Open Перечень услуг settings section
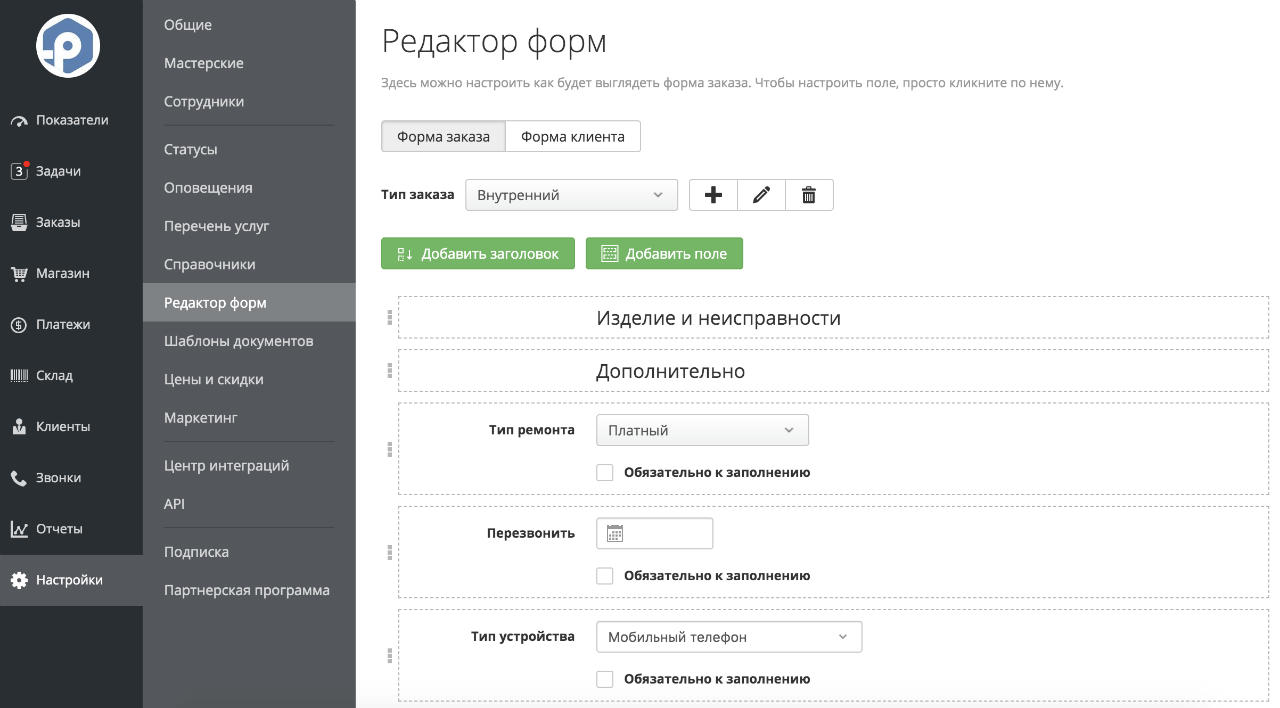Screen dimensions: 1280x708 (217, 226)
